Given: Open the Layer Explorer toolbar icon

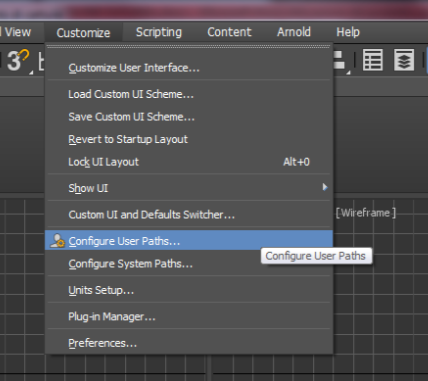Looking at the screenshot, I should click(404, 60).
